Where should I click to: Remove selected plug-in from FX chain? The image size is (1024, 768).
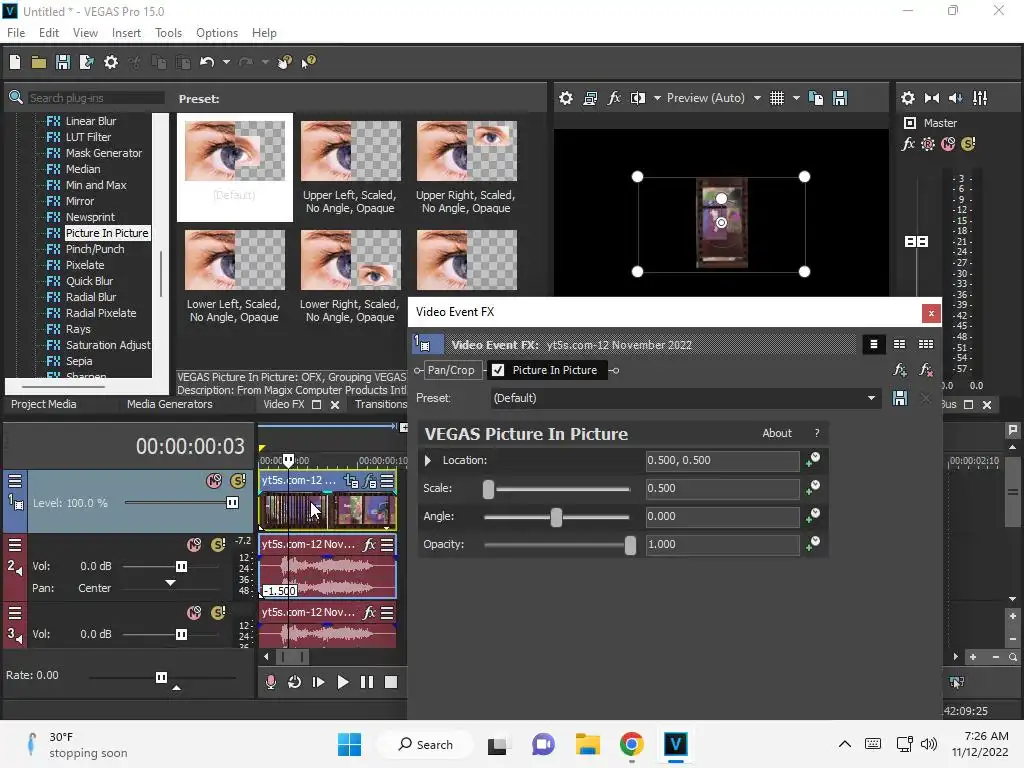[x=925, y=370]
